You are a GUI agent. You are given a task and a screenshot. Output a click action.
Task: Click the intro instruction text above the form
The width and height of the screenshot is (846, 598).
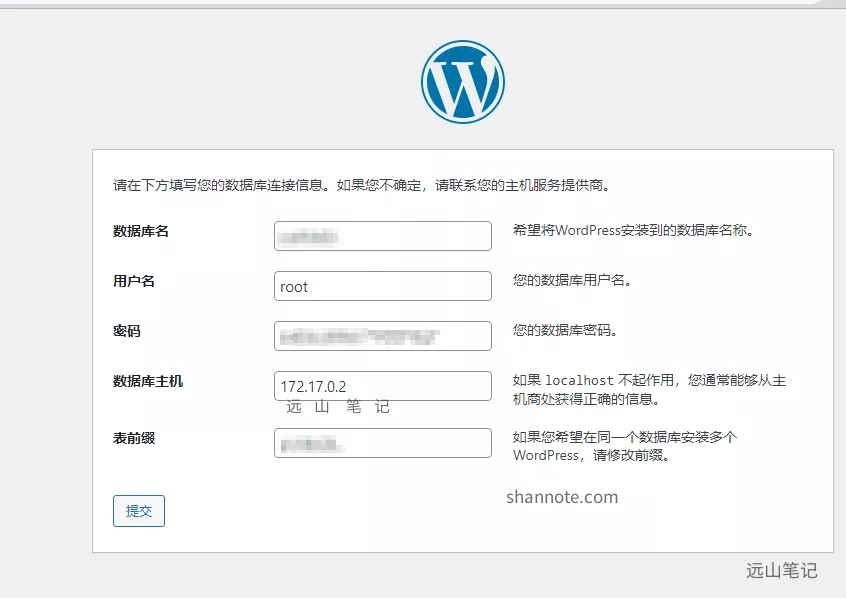(x=361, y=185)
